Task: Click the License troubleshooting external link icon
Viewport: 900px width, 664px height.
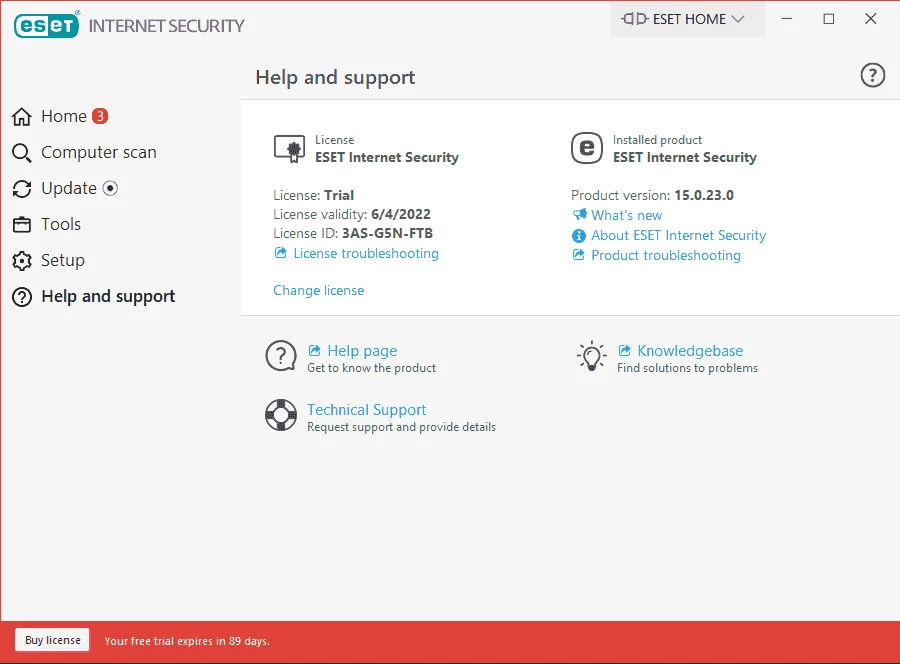Action: (x=280, y=253)
